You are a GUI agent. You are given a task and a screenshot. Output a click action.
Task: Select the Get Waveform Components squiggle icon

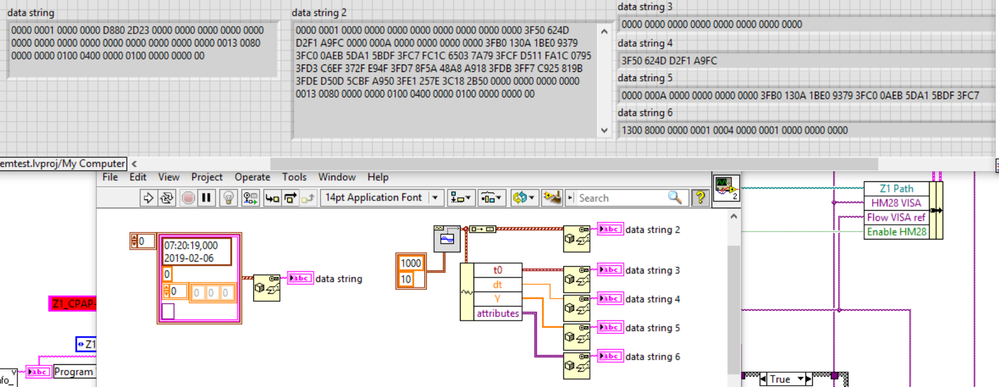tap(467, 291)
